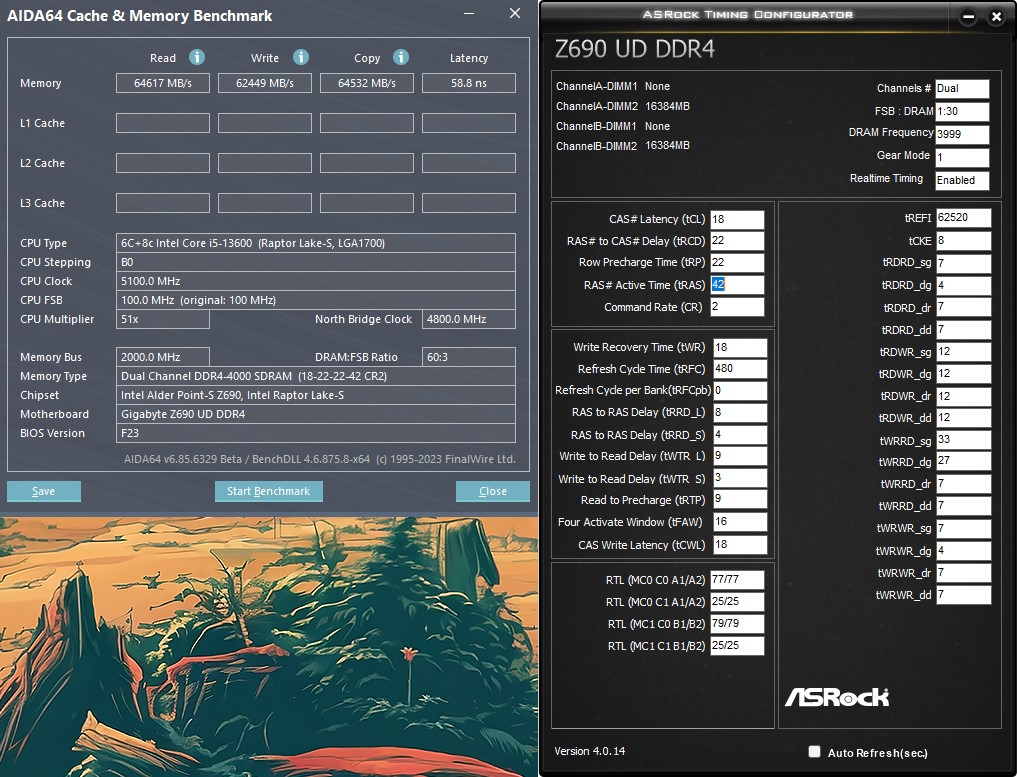Click the Close button in AIDA64
Viewport: 1017px width, 777px height.
pos(493,491)
